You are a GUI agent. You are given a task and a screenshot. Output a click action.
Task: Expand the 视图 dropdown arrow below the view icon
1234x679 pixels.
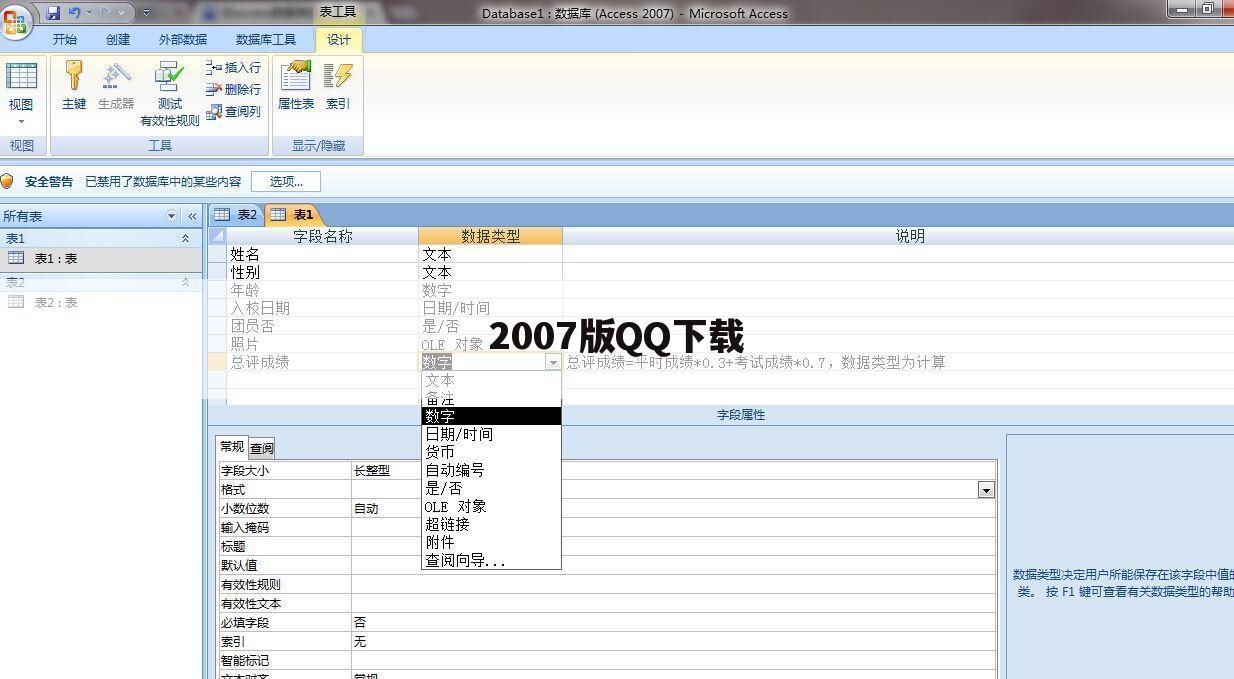[21, 122]
